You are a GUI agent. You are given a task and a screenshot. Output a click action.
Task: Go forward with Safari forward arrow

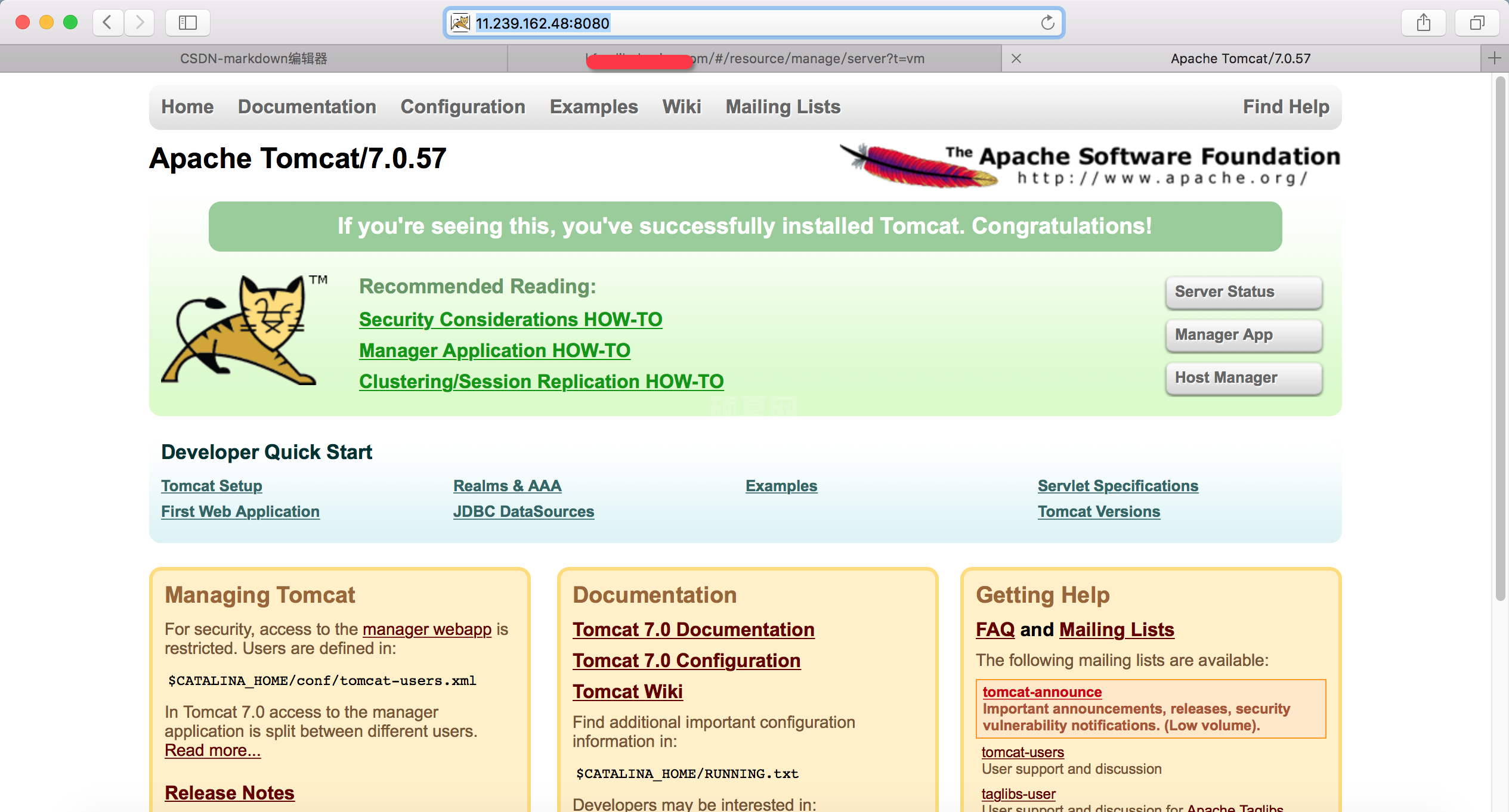(x=140, y=23)
